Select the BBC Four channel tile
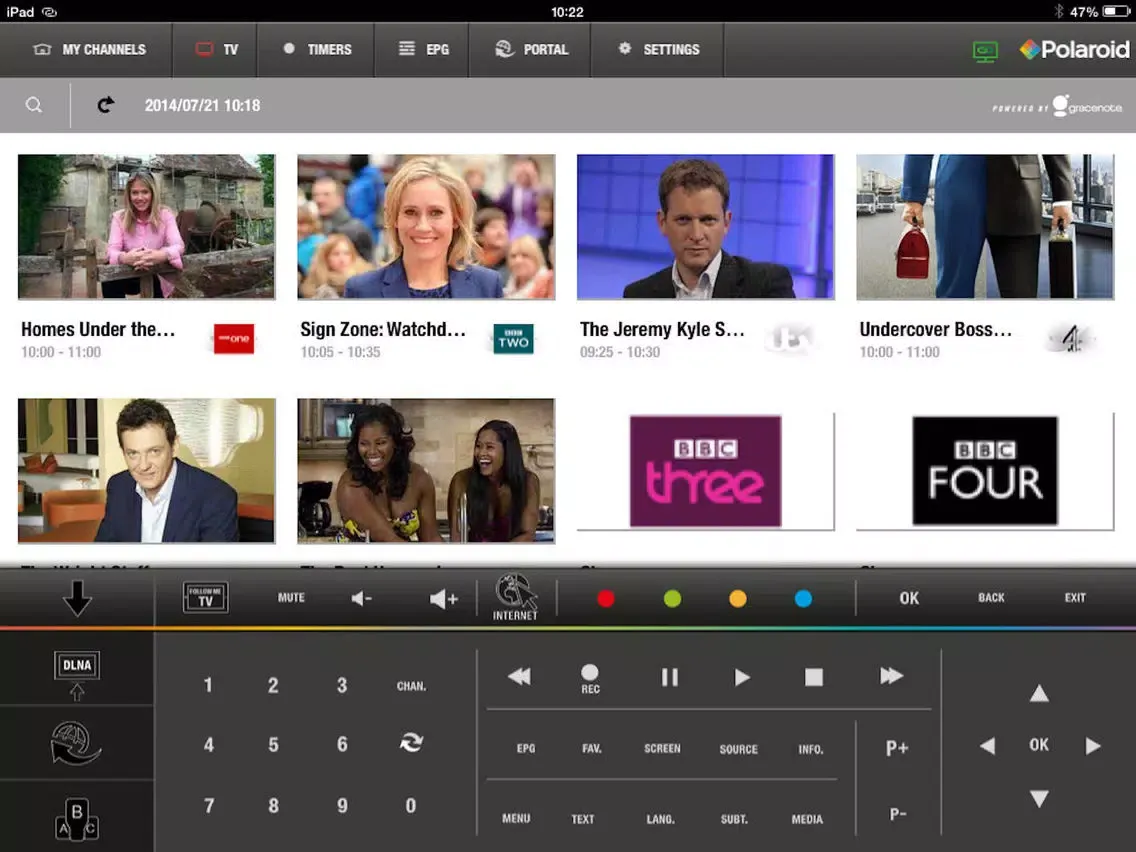This screenshot has width=1136, height=852. (x=985, y=471)
